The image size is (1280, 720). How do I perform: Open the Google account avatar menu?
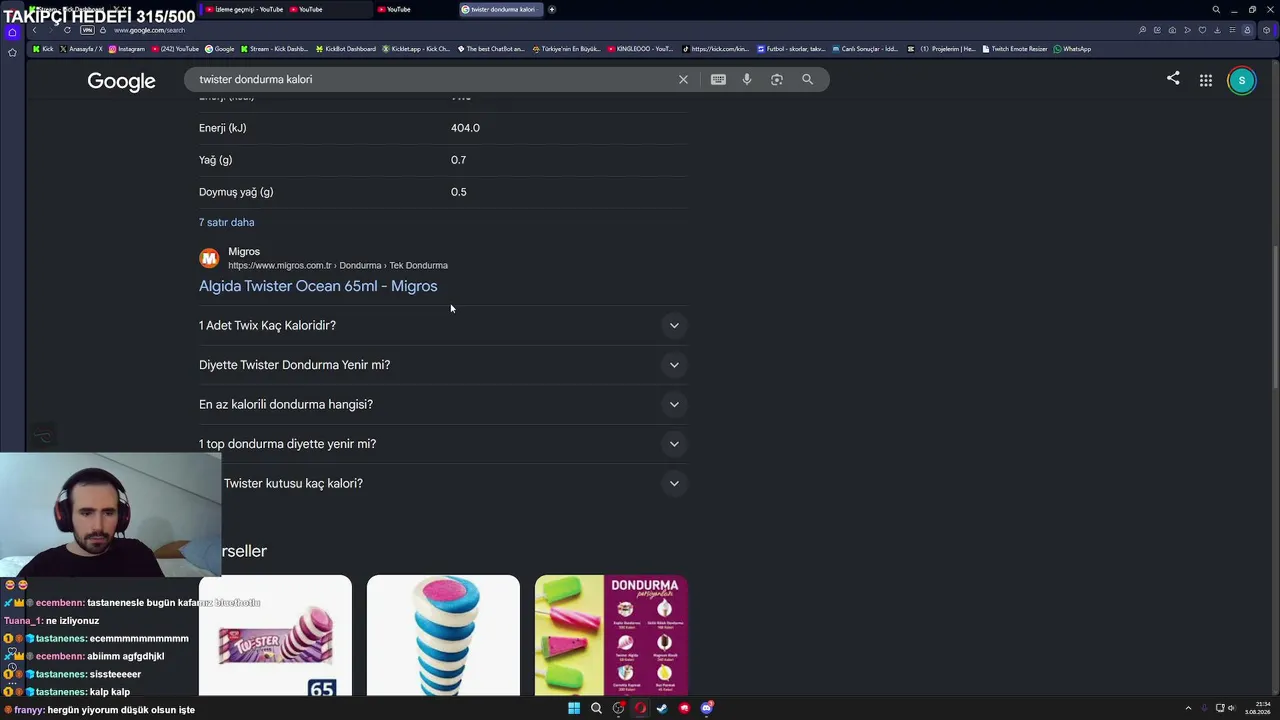(1242, 81)
